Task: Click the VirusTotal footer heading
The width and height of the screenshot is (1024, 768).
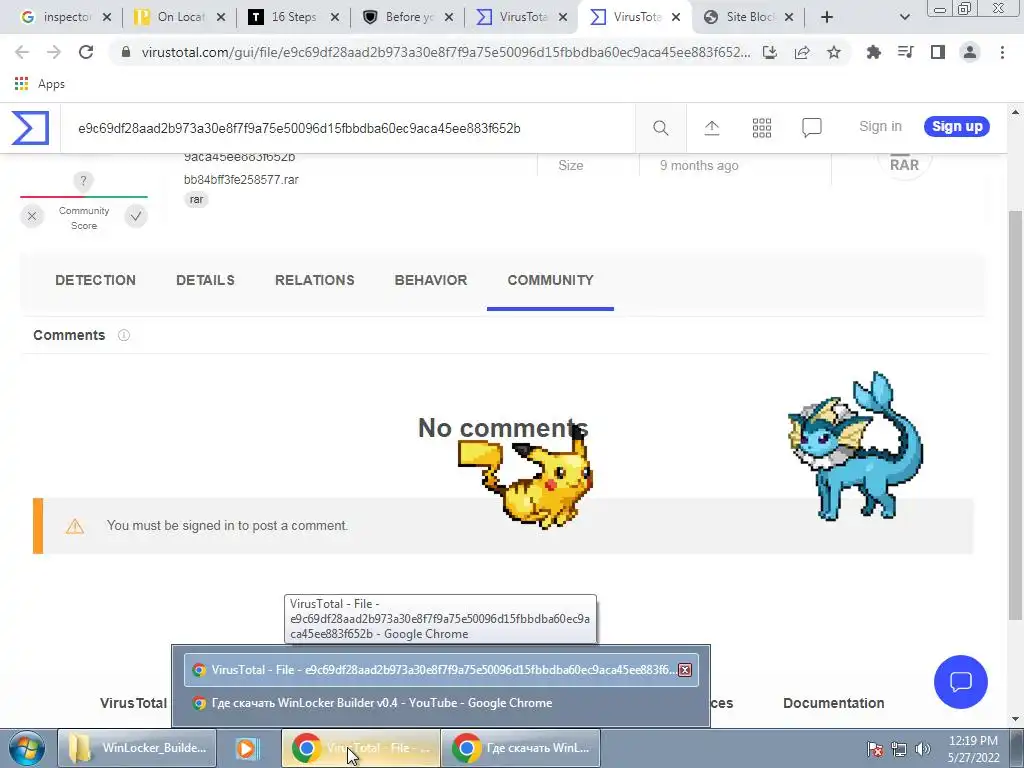Action: [133, 703]
